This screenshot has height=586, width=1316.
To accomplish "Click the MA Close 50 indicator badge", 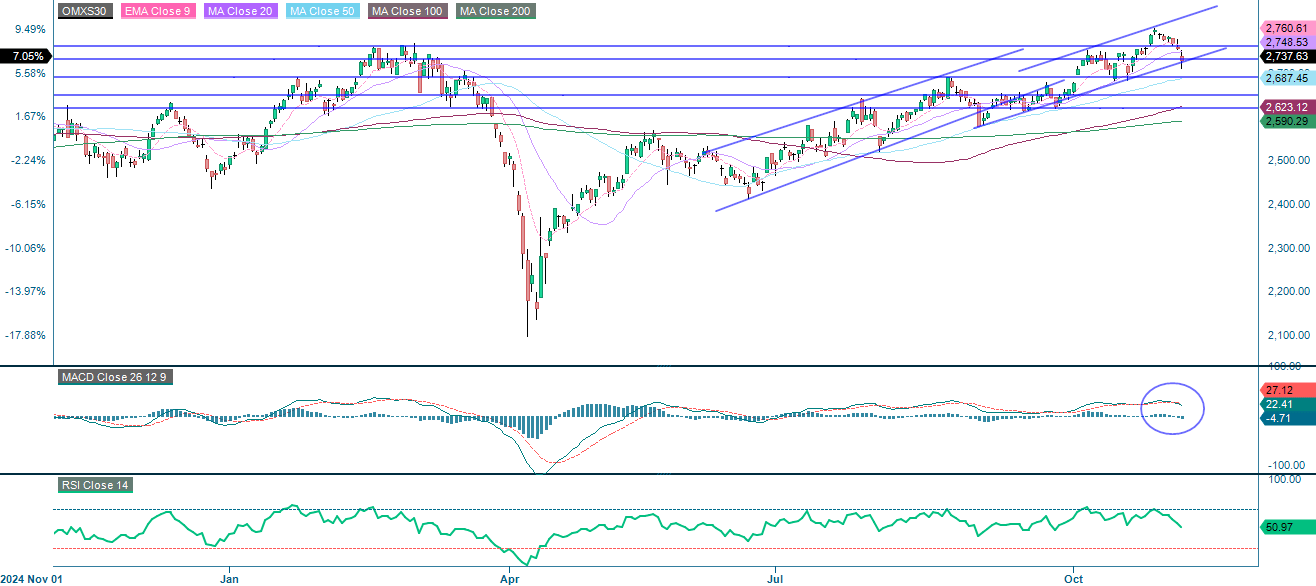I will pos(325,11).
